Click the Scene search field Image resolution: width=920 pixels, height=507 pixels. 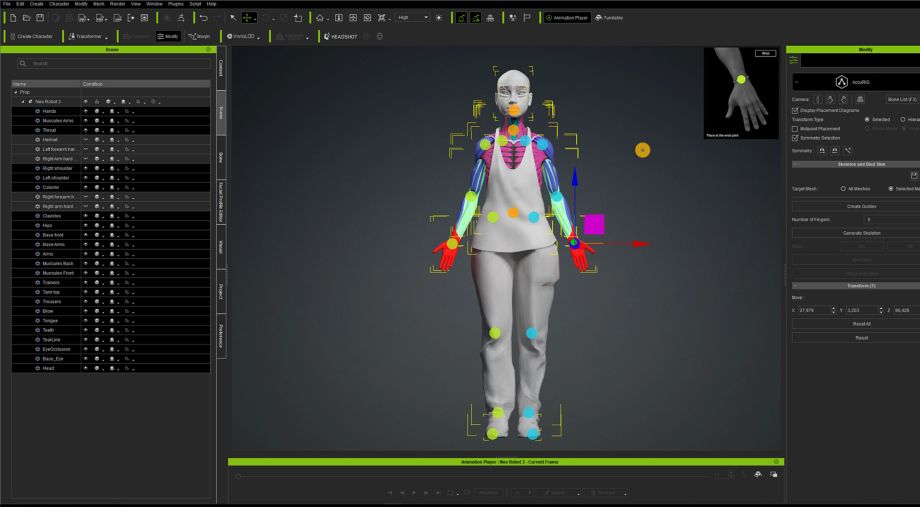coord(113,63)
